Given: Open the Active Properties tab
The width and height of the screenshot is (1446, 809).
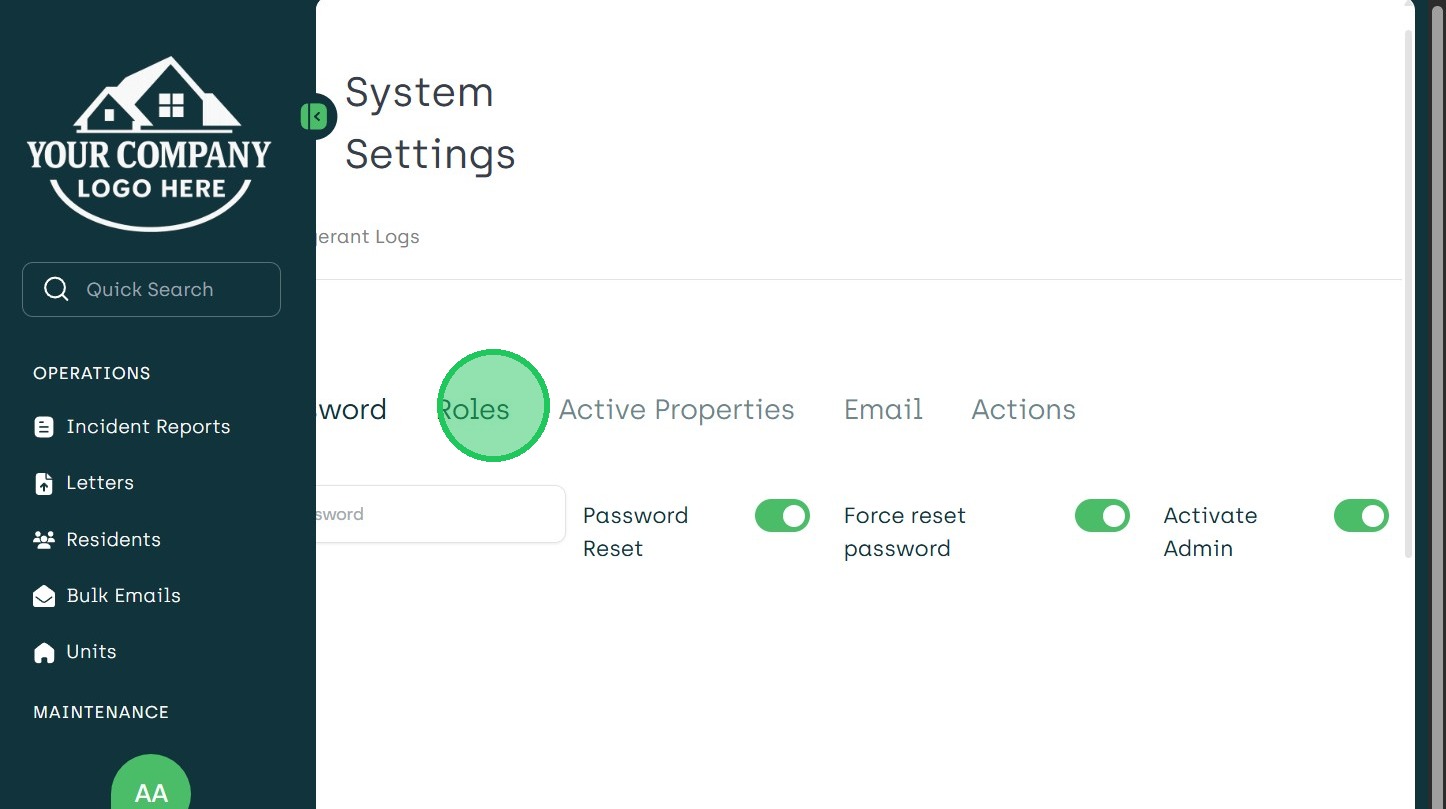Looking at the screenshot, I should pos(676,409).
